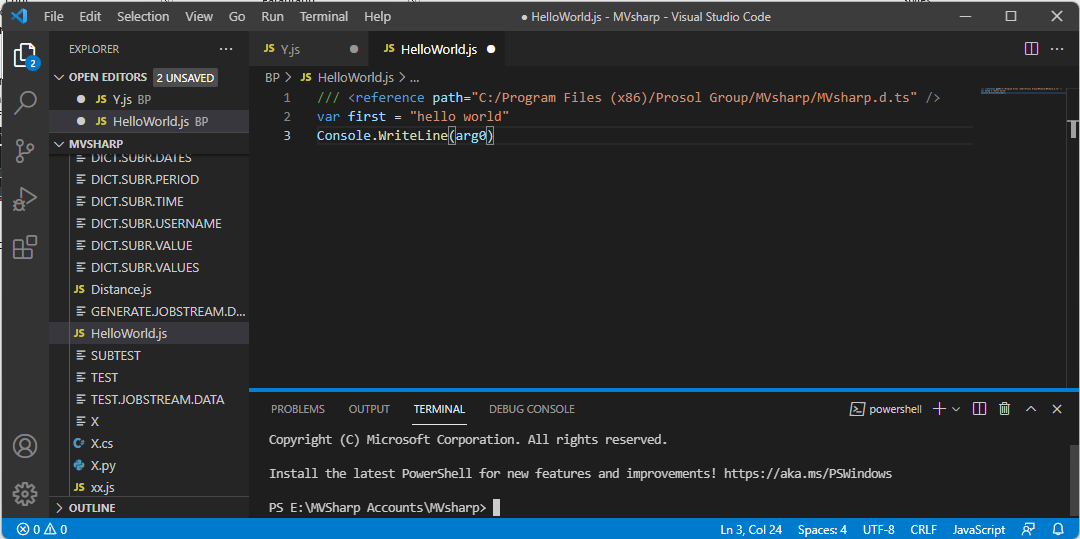This screenshot has width=1080, height=539.
Task: Open xx.js in the file tree
Action: pos(149,487)
